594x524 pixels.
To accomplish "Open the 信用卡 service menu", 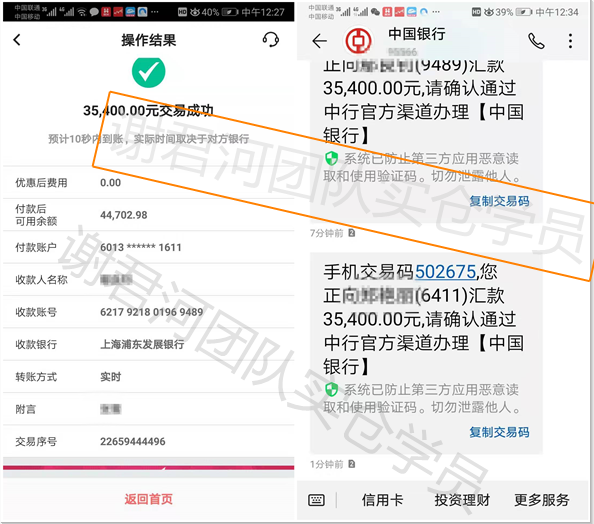I will coord(382,500).
